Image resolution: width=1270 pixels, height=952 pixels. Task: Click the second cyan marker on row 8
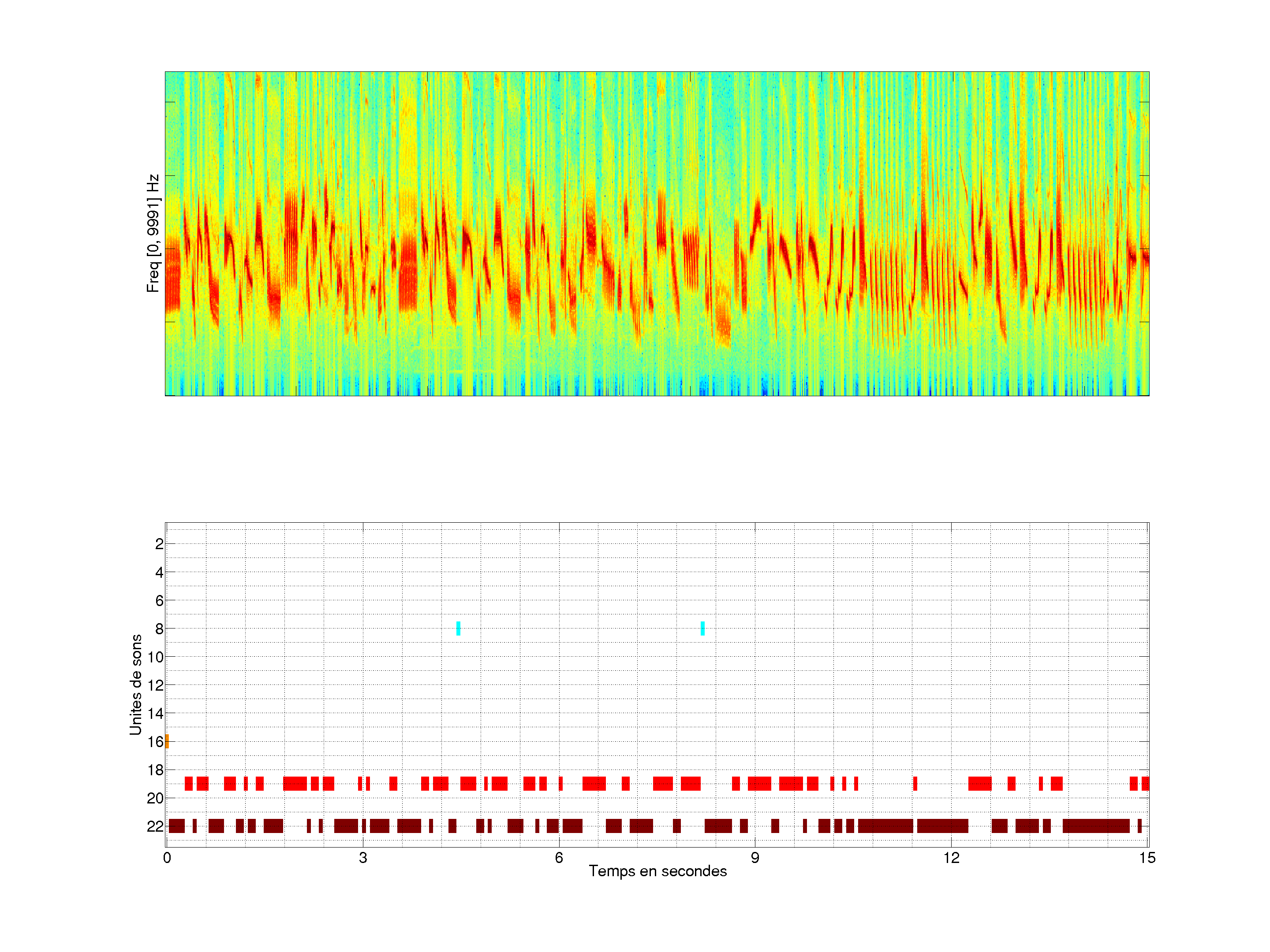[x=703, y=628]
